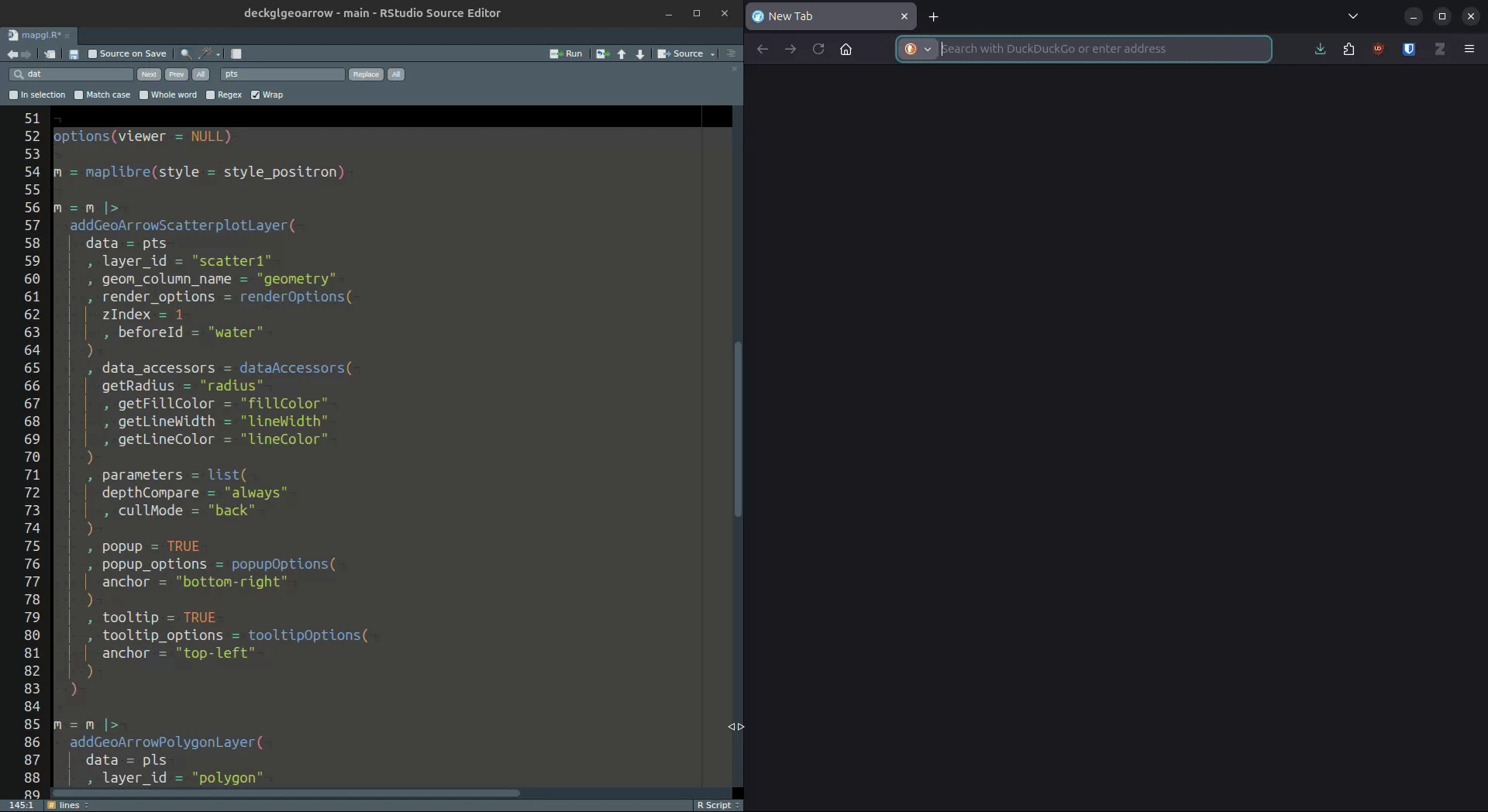Open the uBlock Origin extension
This screenshot has height=812, width=1488.
coord(1378,49)
